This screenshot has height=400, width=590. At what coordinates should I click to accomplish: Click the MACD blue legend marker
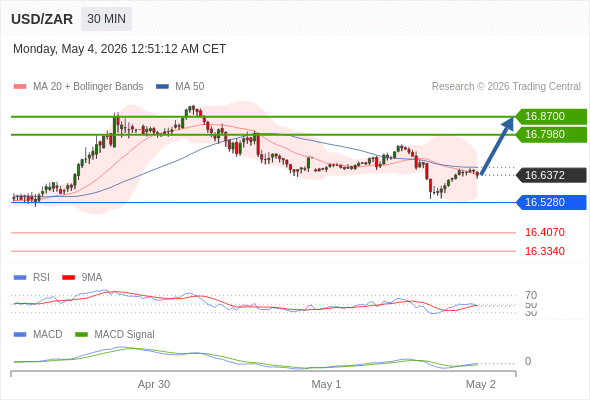point(20,334)
